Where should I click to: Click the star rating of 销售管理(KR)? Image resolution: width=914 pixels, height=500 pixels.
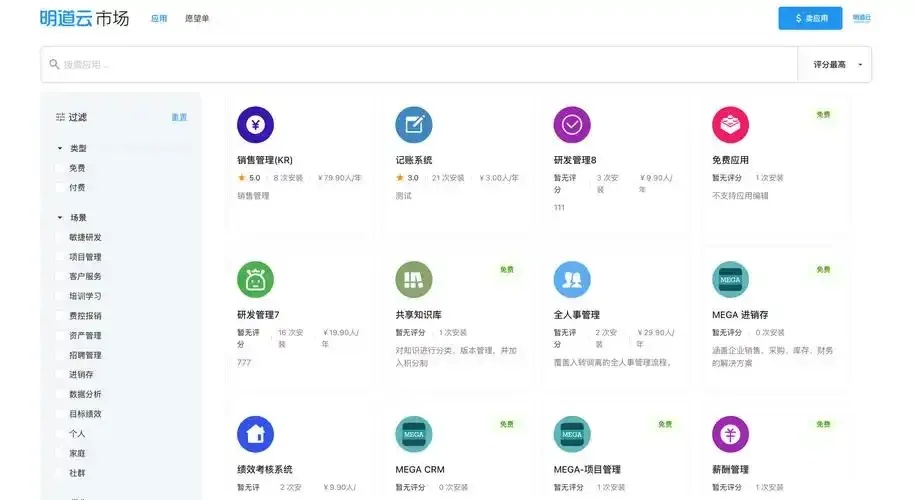click(249, 178)
